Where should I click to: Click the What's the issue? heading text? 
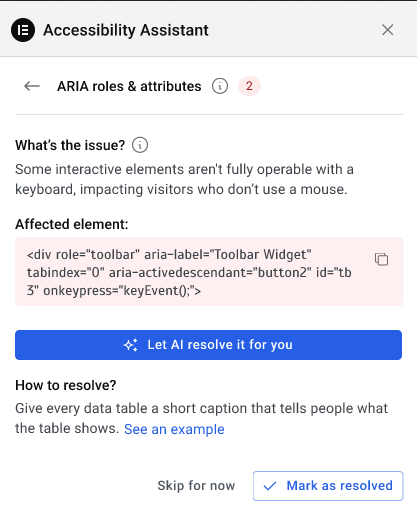pyautogui.click(x=70, y=145)
